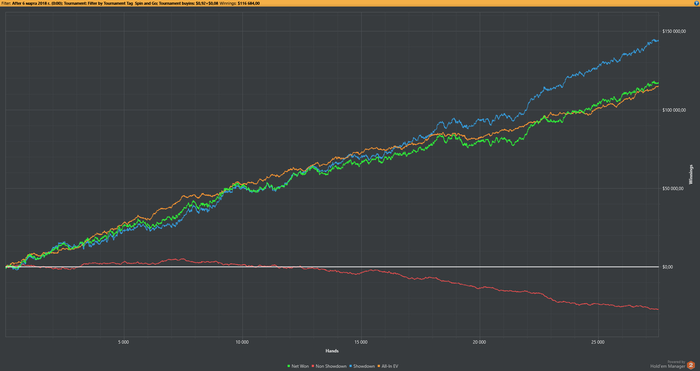The height and width of the screenshot is (371, 700).
Task: Toggle the Non Showdown legend entry
Action: pos(329,366)
